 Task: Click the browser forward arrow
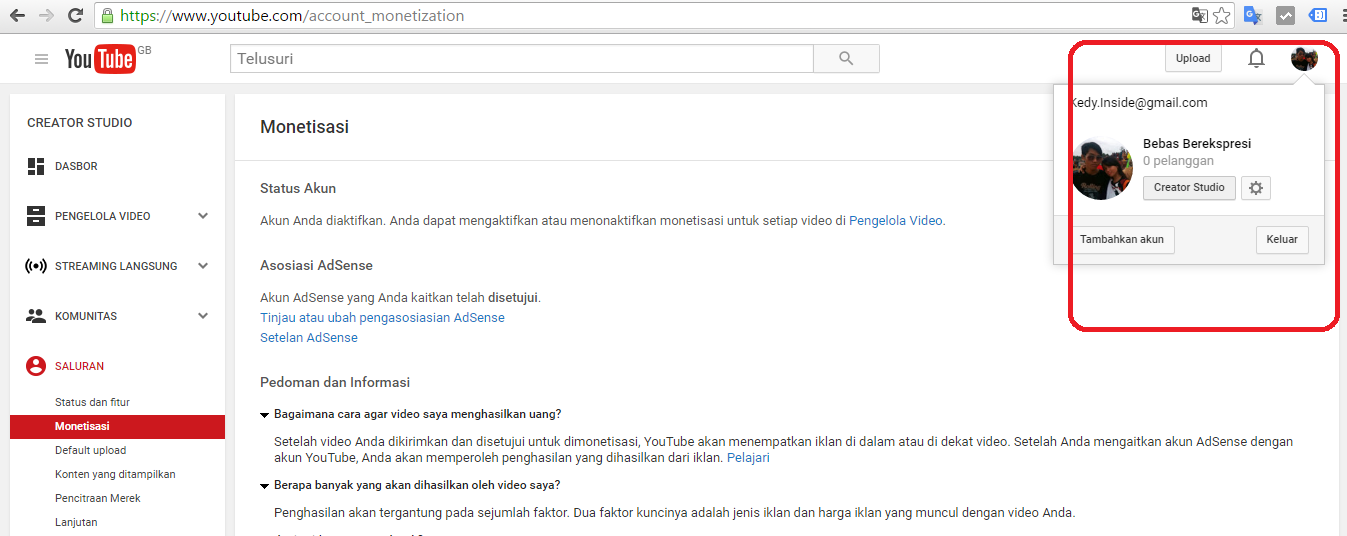click(46, 16)
